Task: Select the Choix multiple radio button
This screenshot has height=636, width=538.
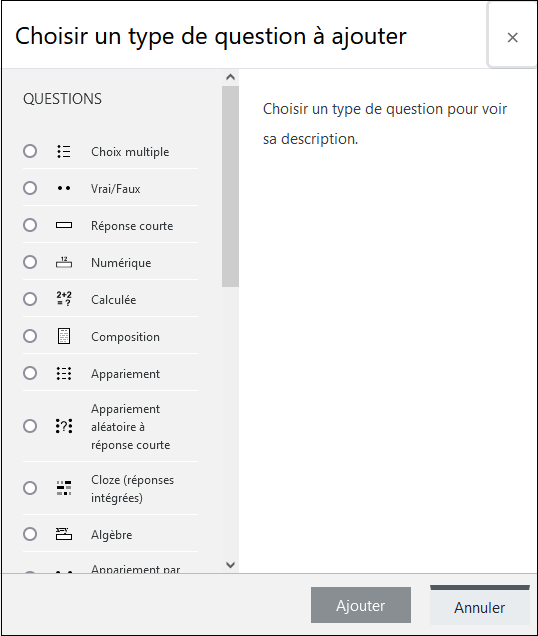Action: [30, 151]
